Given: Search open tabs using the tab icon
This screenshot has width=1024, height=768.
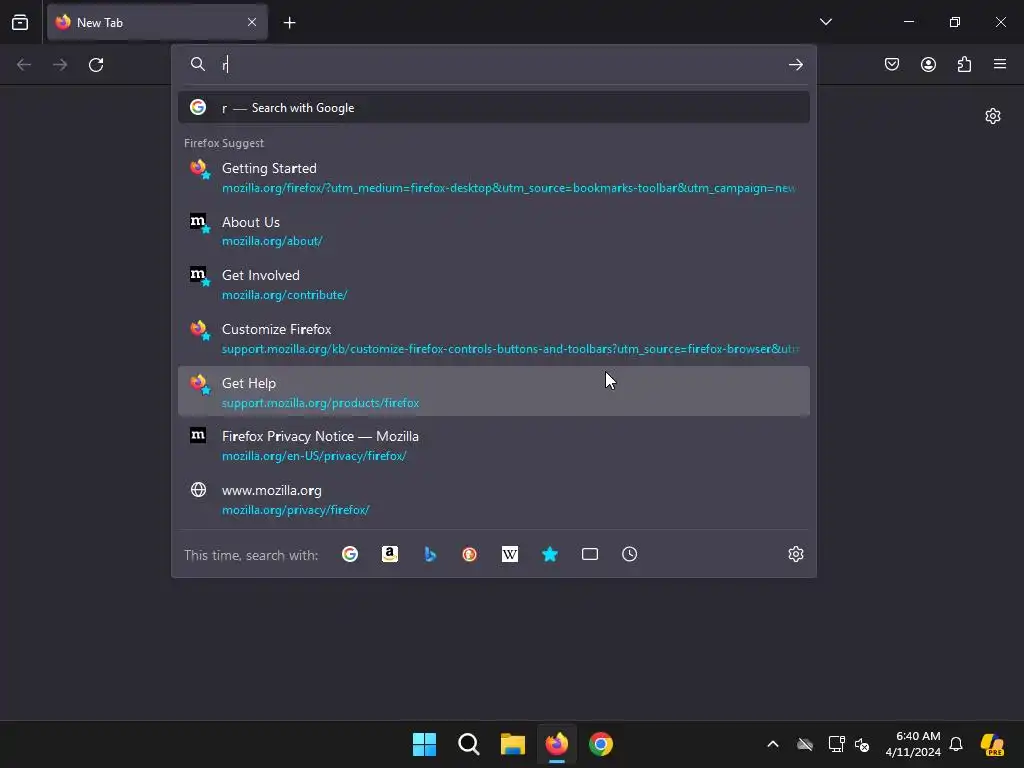Looking at the screenshot, I should pyautogui.click(x=590, y=554).
